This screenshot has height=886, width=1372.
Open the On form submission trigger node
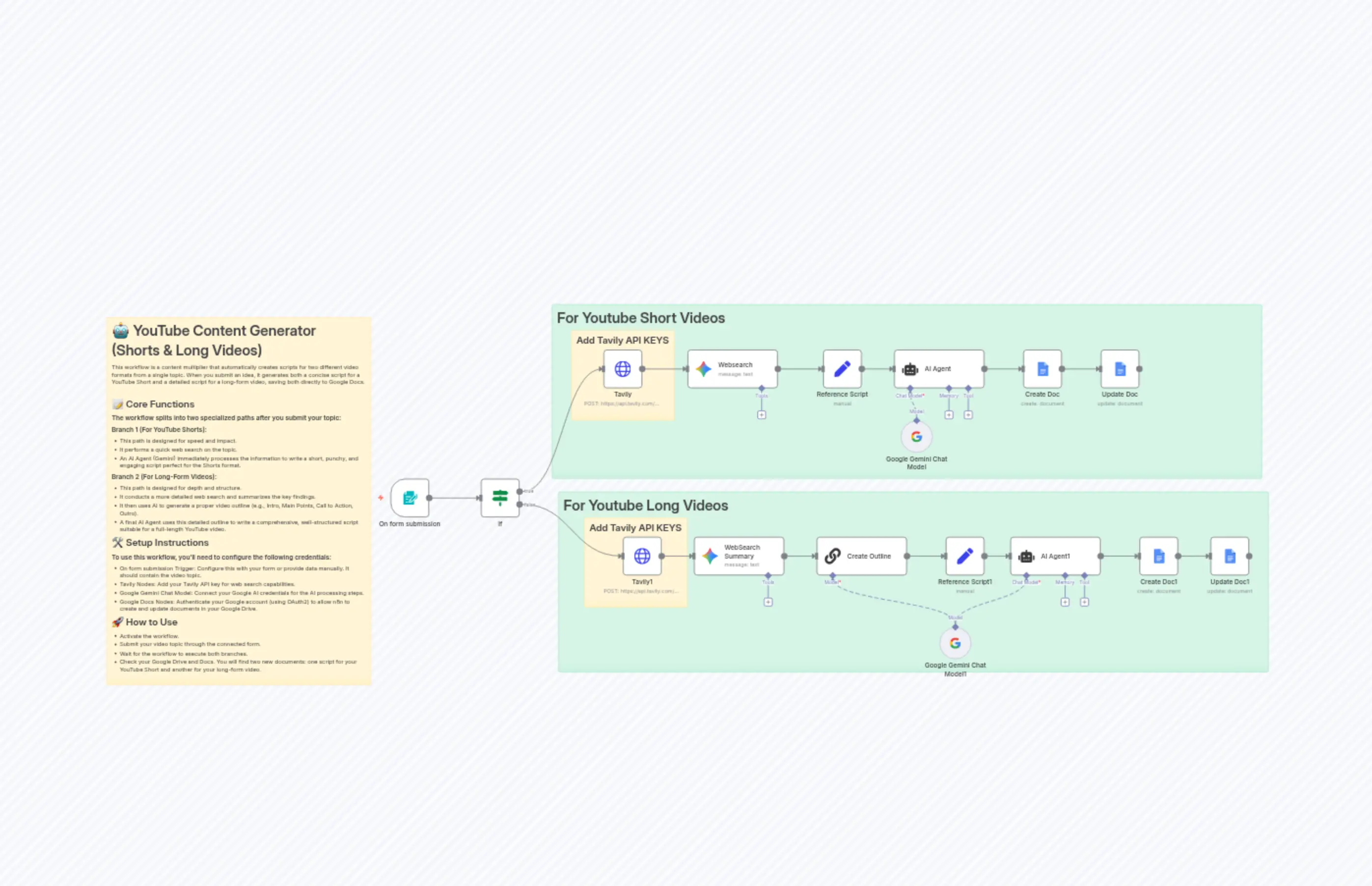click(409, 498)
